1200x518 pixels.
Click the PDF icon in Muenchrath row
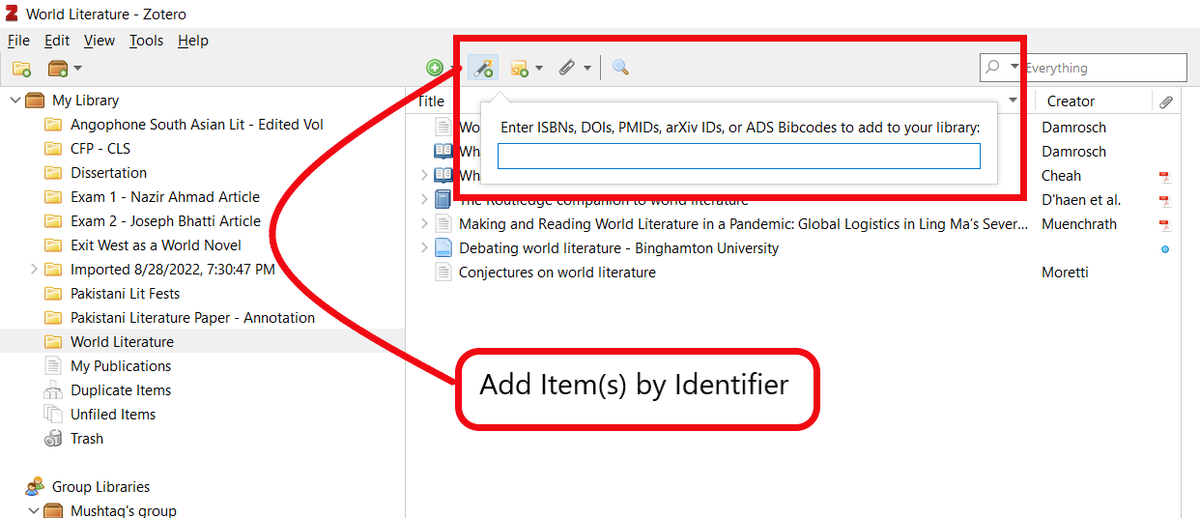click(x=1164, y=225)
